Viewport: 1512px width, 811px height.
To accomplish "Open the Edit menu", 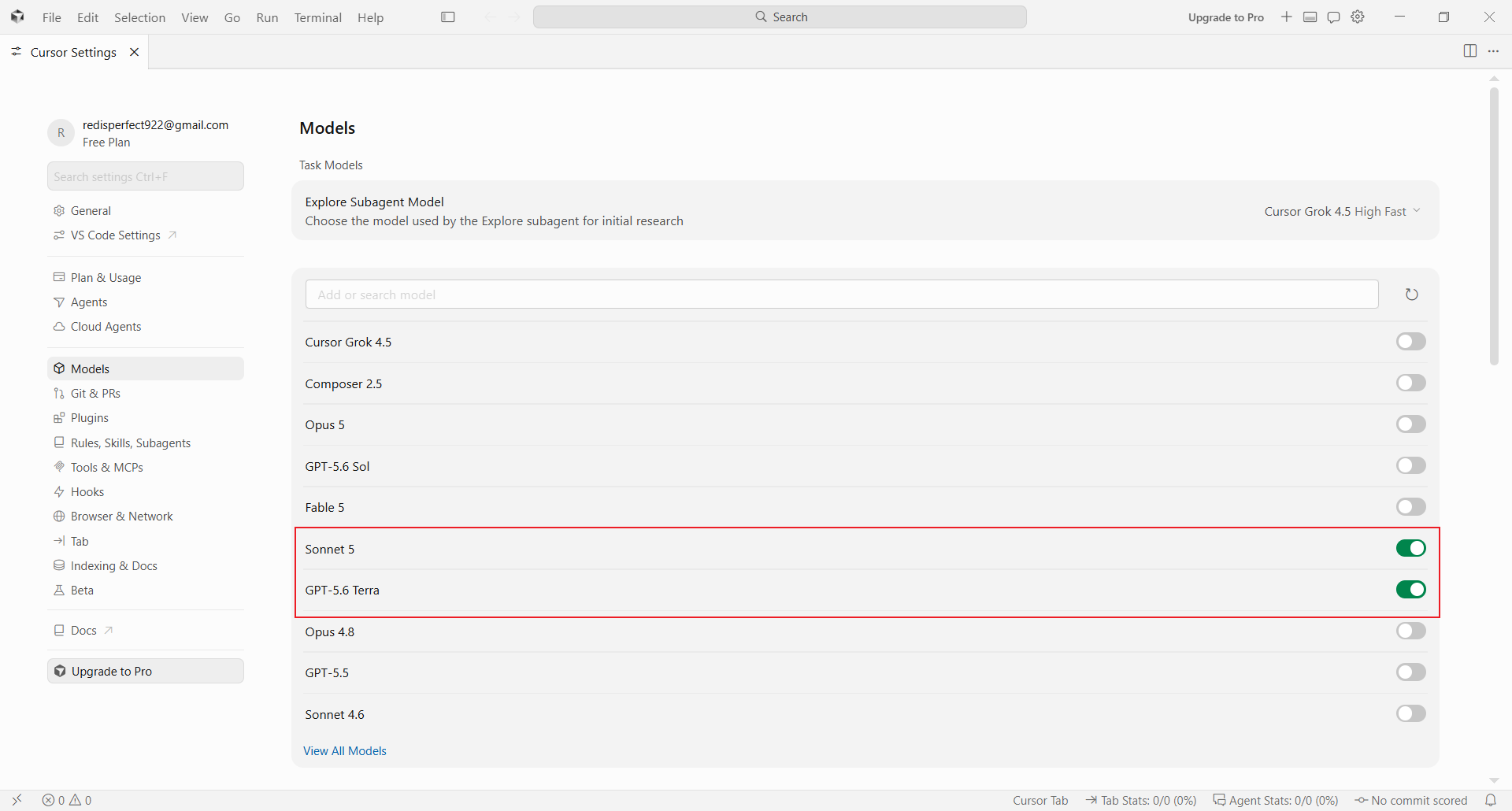I will 88,17.
